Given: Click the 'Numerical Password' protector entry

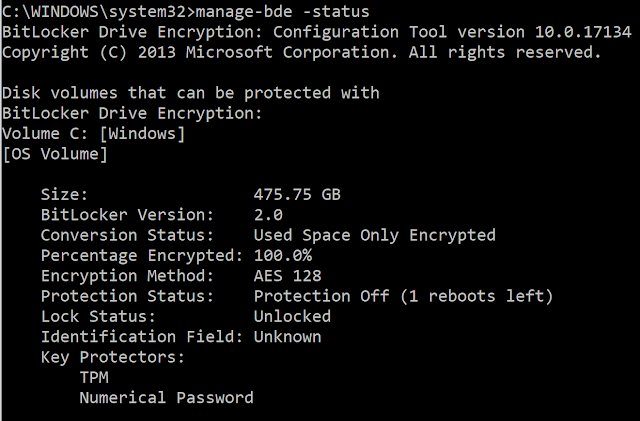Looking at the screenshot, I should coord(166,398).
